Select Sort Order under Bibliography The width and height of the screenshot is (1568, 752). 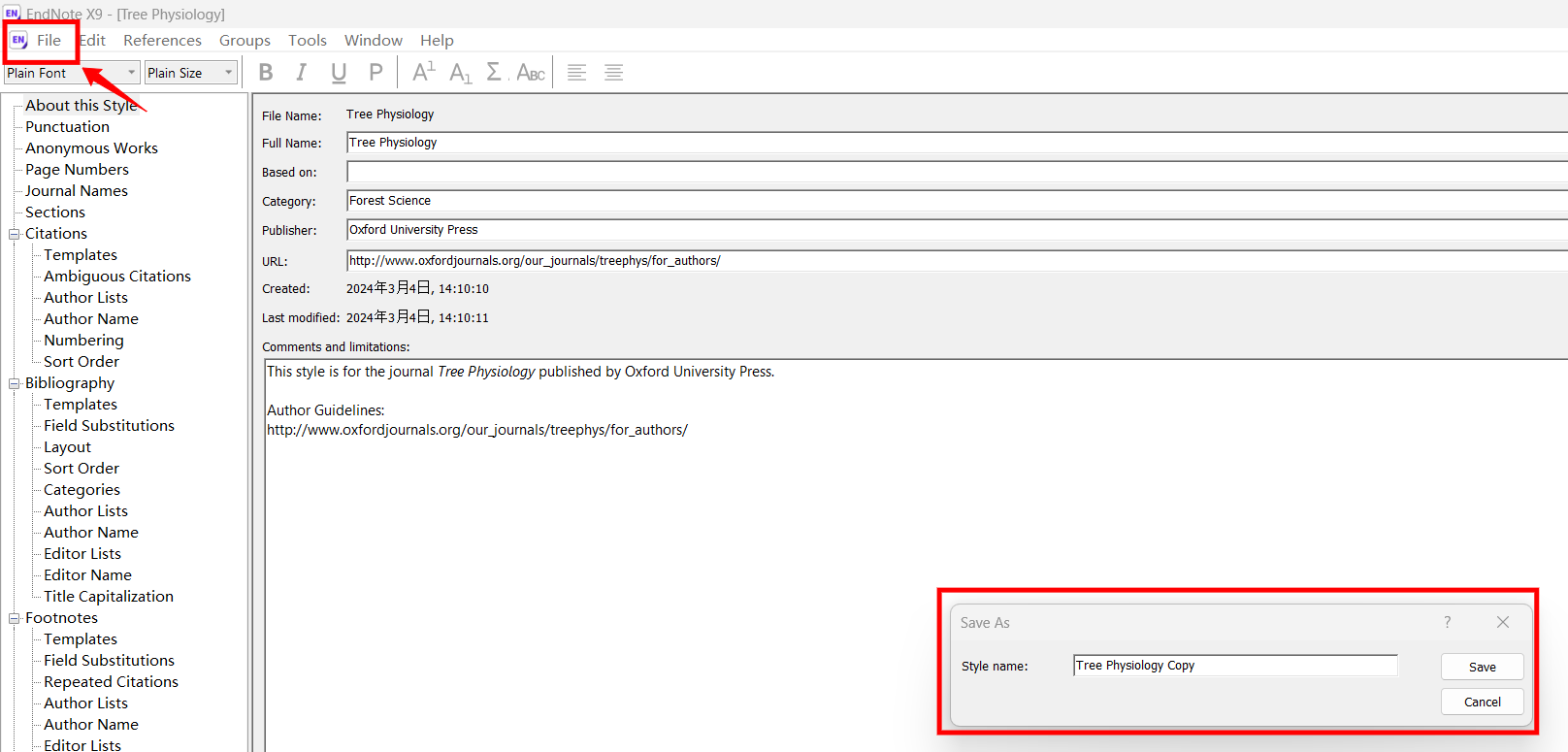(82, 469)
